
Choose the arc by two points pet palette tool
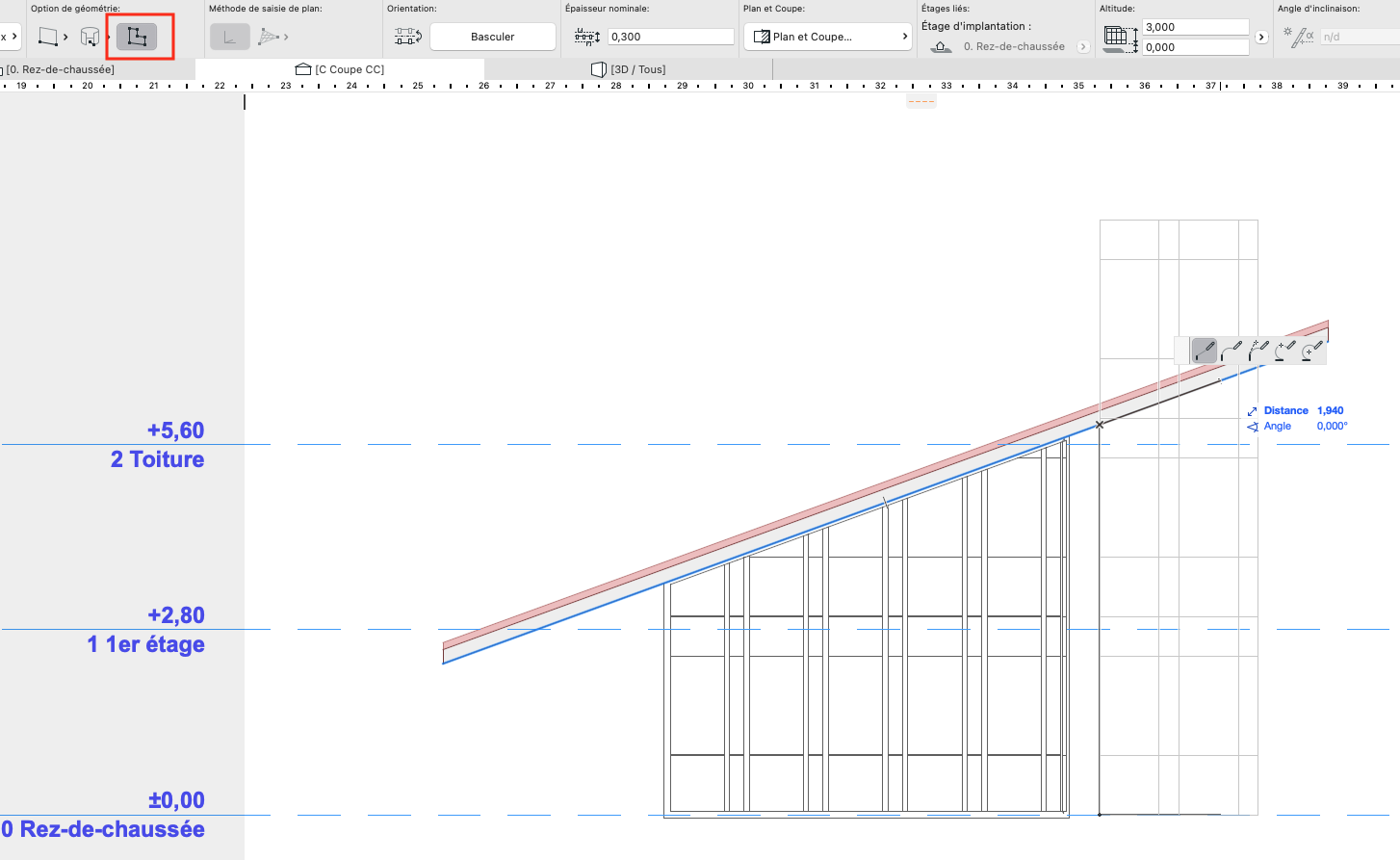1285,351
